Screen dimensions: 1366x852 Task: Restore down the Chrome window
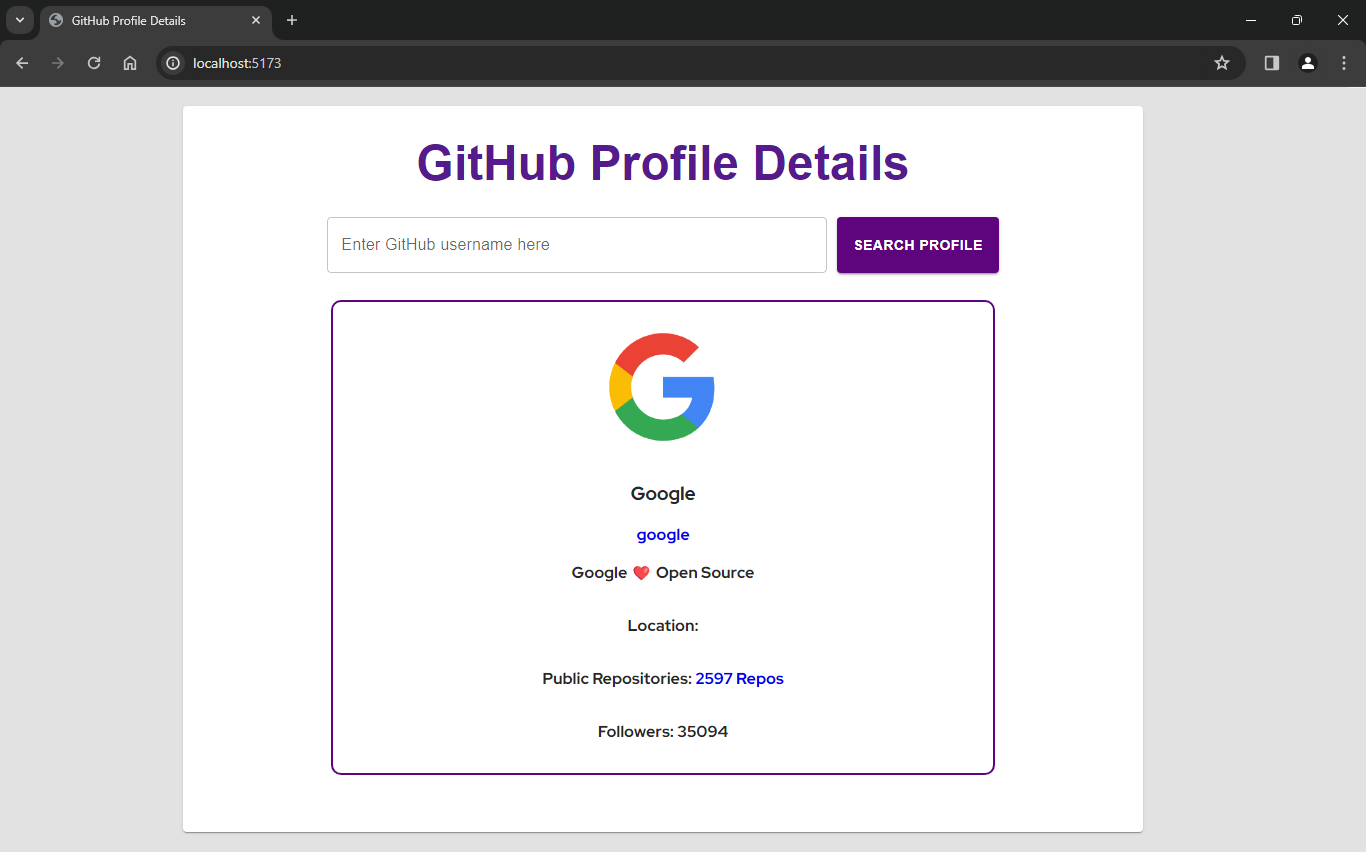click(x=1297, y=20)
